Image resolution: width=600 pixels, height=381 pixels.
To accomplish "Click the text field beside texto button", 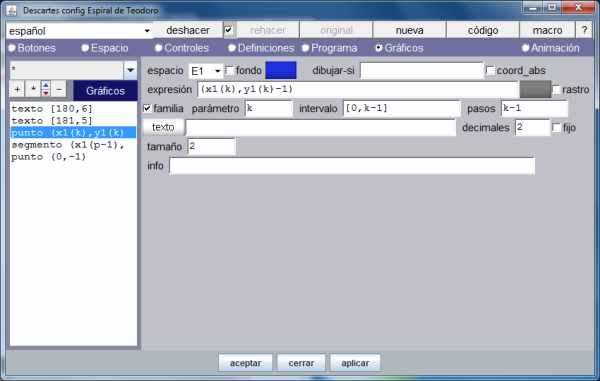I will 320,127.
